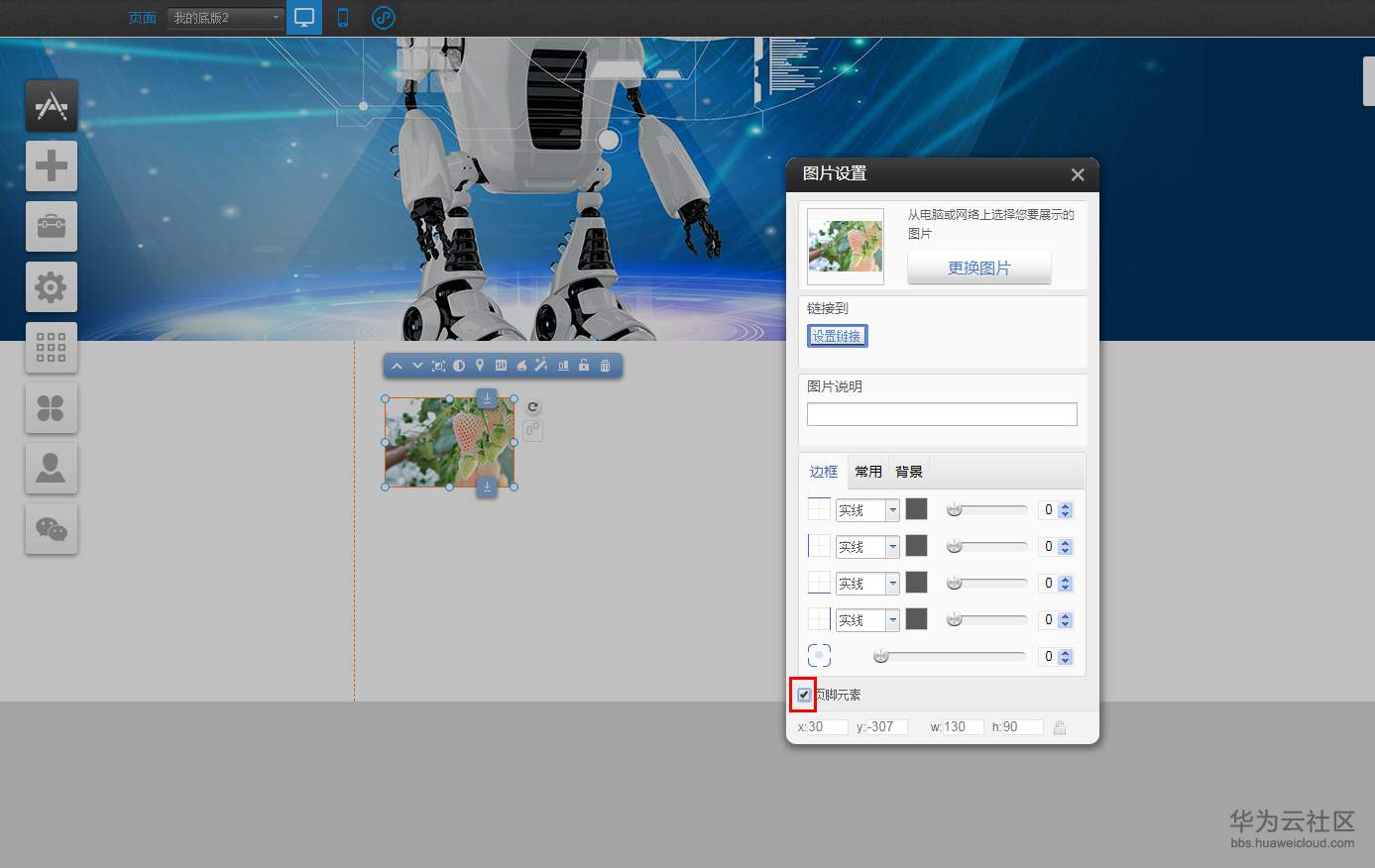Click the top border width slider
1375x868 pixels.
tap(987, 509)
